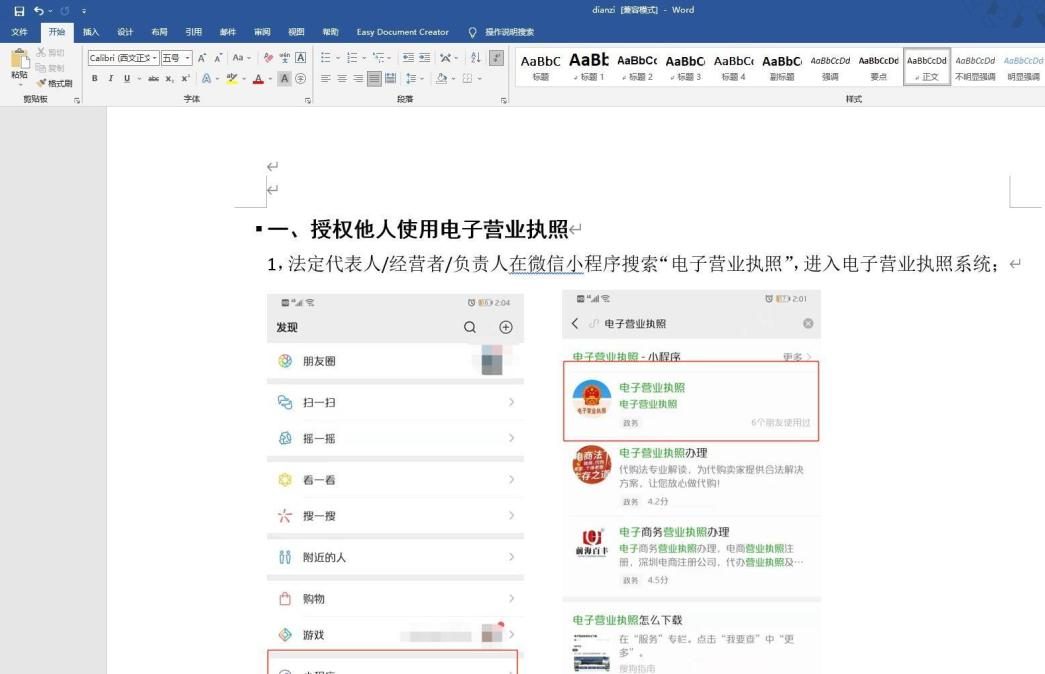Expand the Paragraph dialog launcher 段落

point(504,100)
